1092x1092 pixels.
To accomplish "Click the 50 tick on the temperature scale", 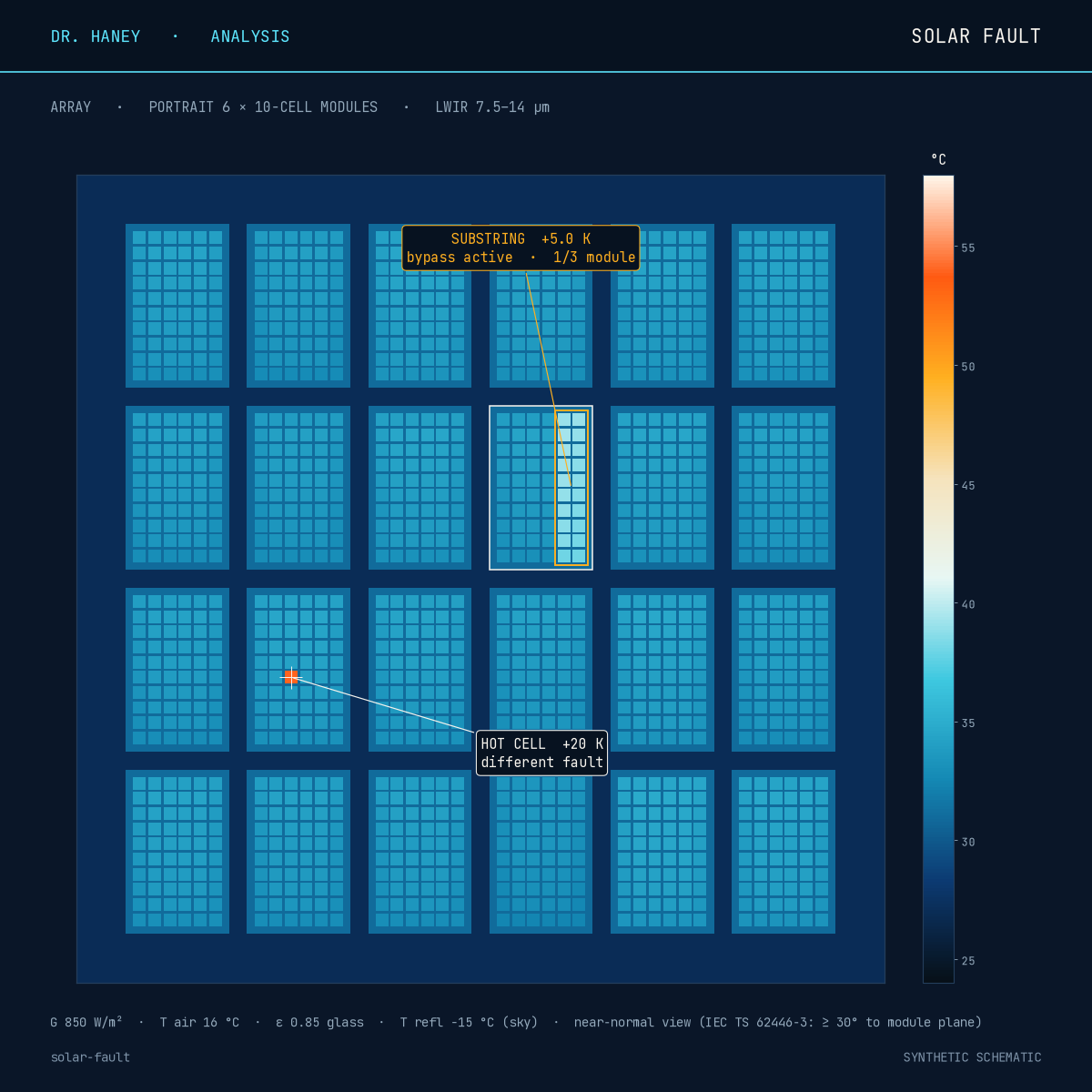I will coord(968,367).
